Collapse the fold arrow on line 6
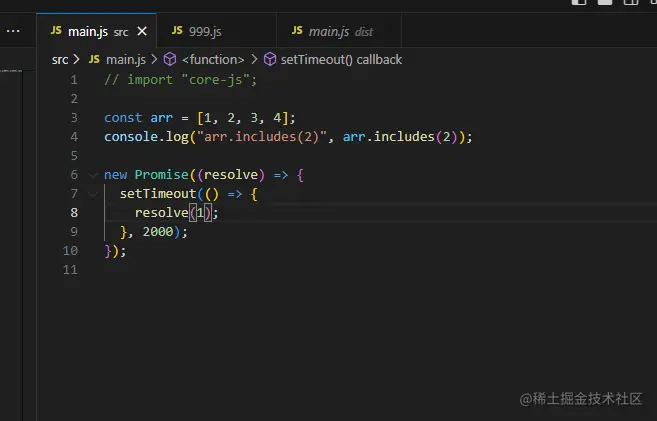The image size is (657, 421). [93, 175]
